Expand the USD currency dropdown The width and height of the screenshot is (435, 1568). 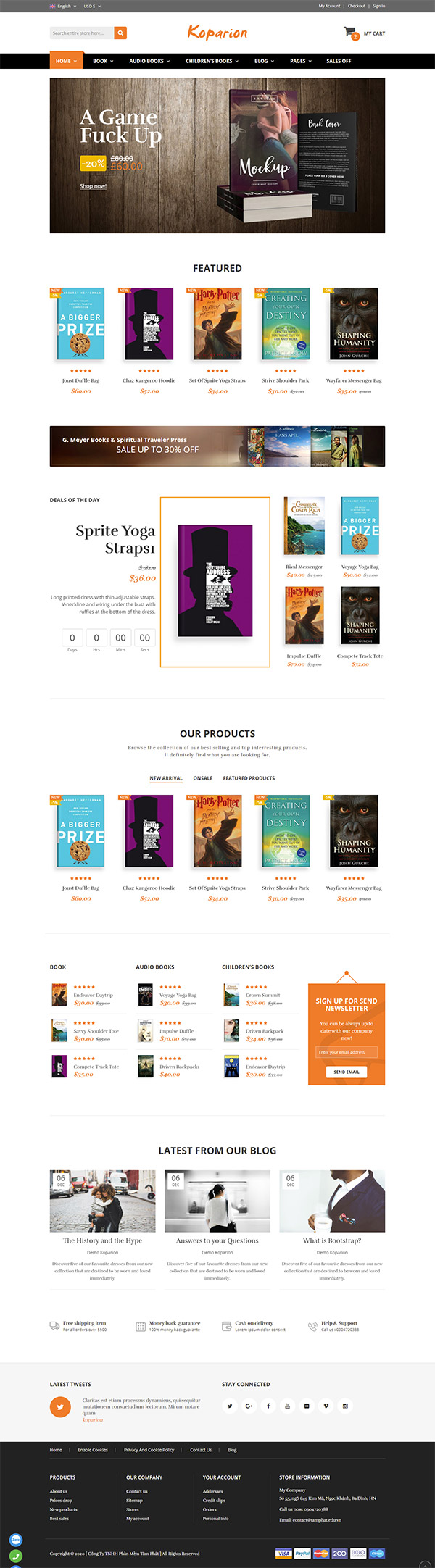(x=92, y=6)
